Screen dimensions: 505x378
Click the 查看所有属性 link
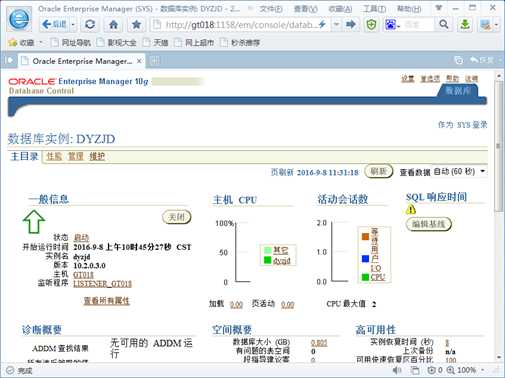[106, 301]
